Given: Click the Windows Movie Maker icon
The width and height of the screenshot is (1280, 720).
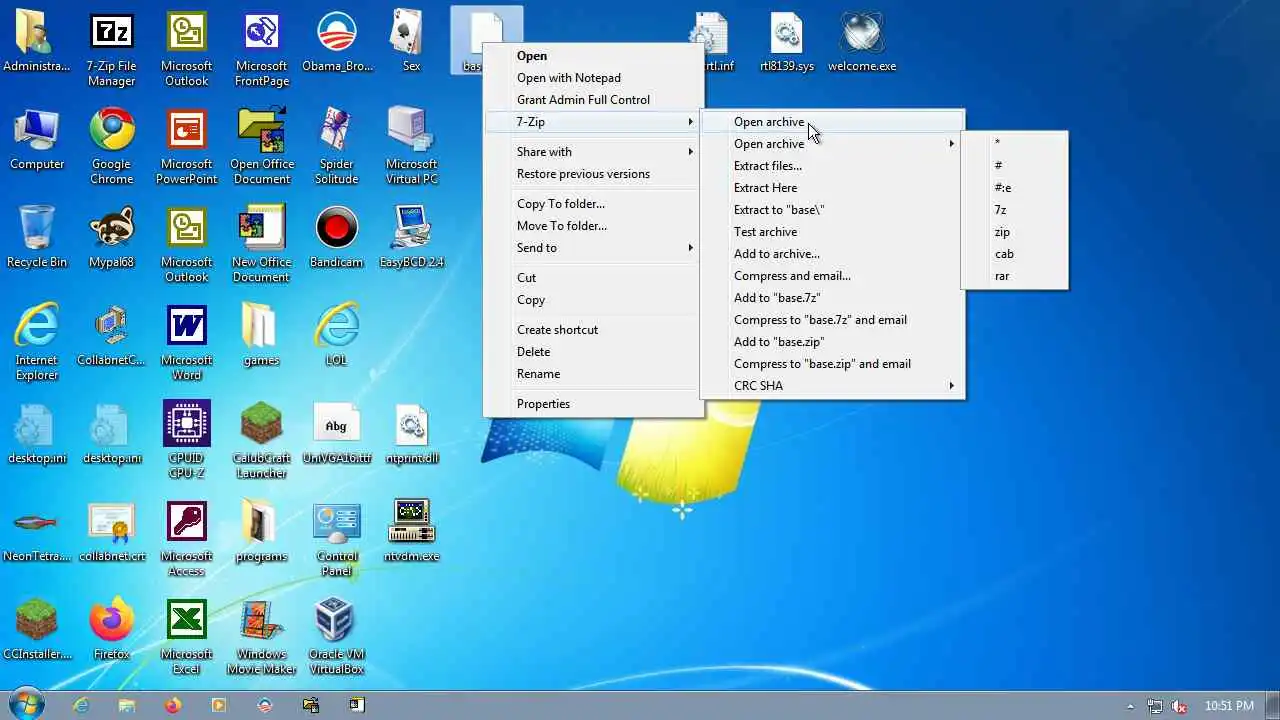Looking at the screenshot, I should tap(261, 638).
